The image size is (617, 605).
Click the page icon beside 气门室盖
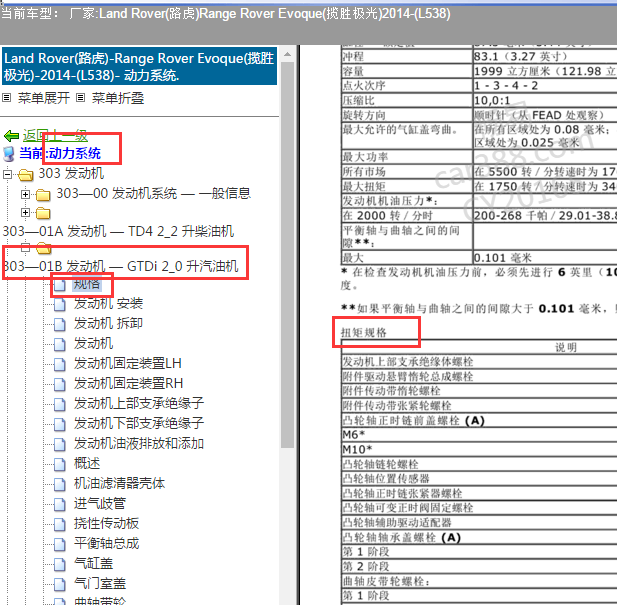59,584
